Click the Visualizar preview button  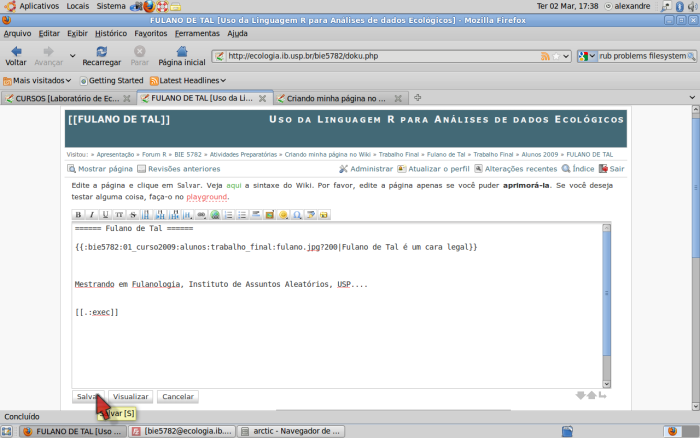point(130,397)
